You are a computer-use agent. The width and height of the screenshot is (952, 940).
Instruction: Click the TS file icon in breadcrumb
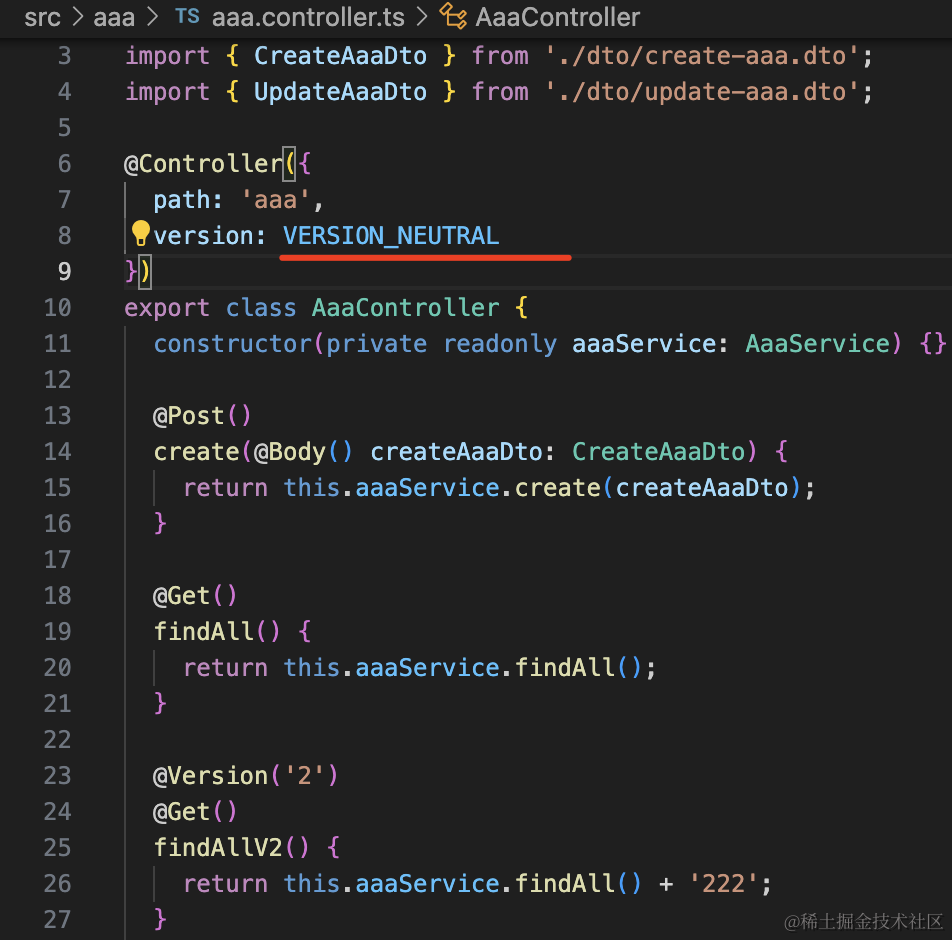click(x=188, y=16)
